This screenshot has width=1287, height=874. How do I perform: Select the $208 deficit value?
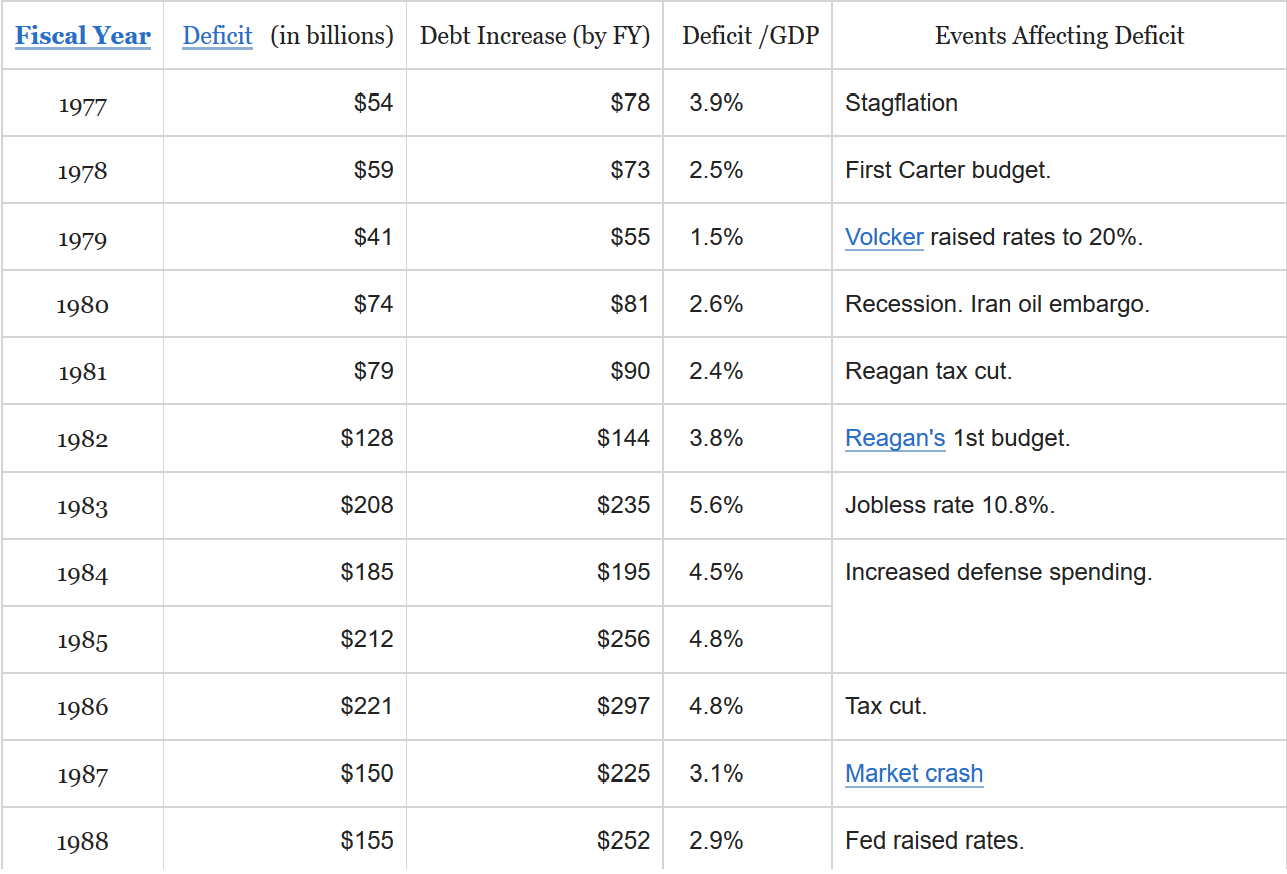367,505
